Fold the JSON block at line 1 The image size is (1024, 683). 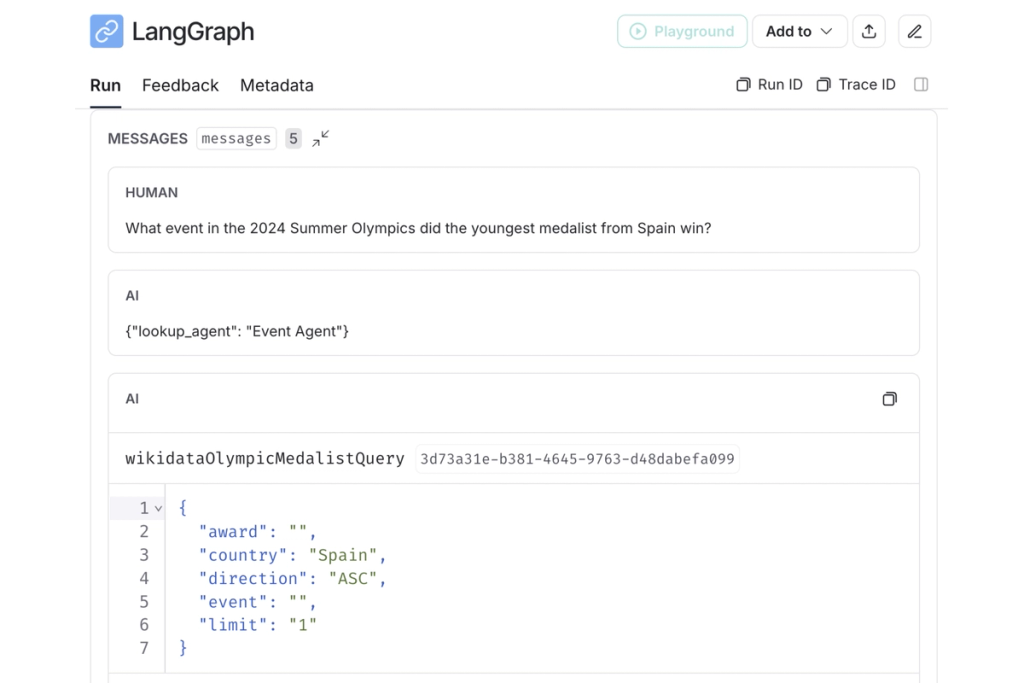pos(158,508)
